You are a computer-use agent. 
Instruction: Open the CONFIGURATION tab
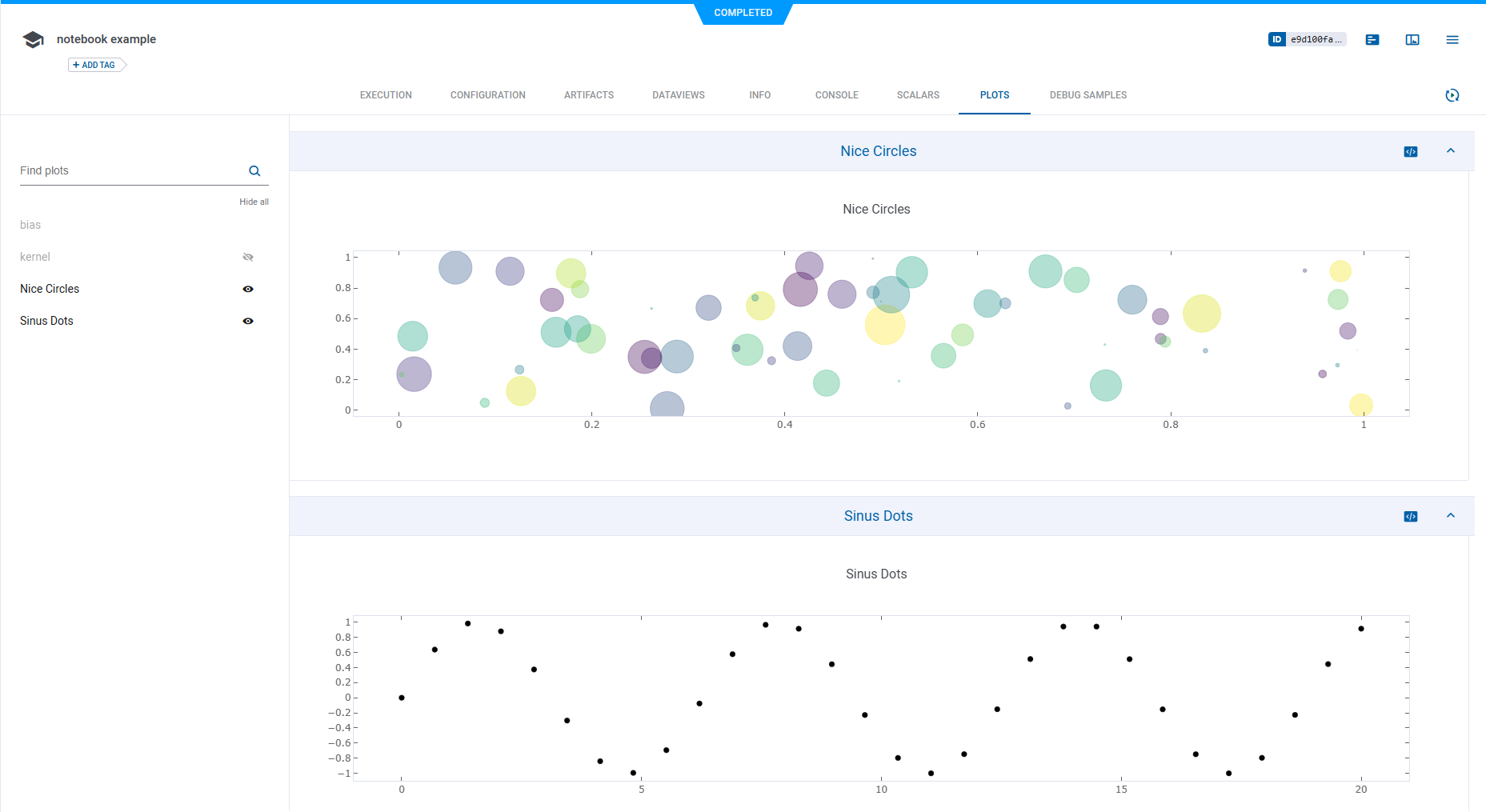(x=487, y=95)
